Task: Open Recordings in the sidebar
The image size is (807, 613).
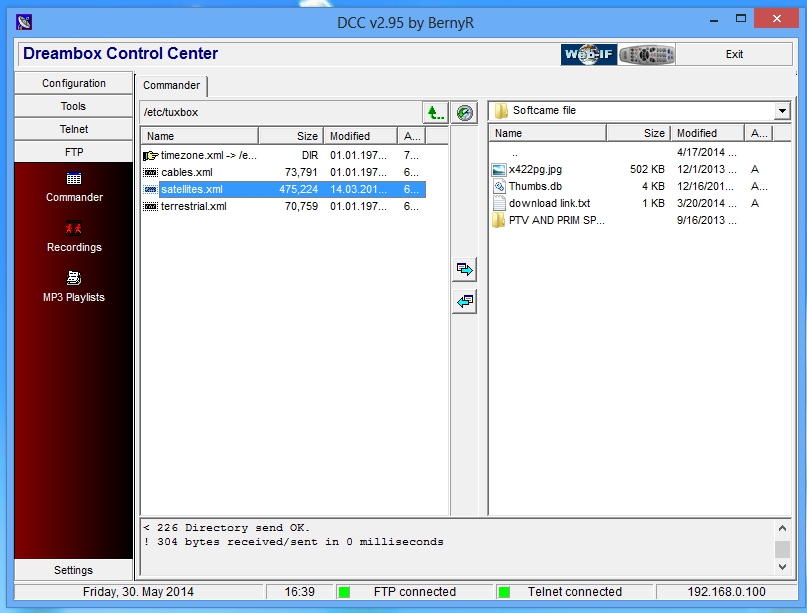Action: pos(74,237)
